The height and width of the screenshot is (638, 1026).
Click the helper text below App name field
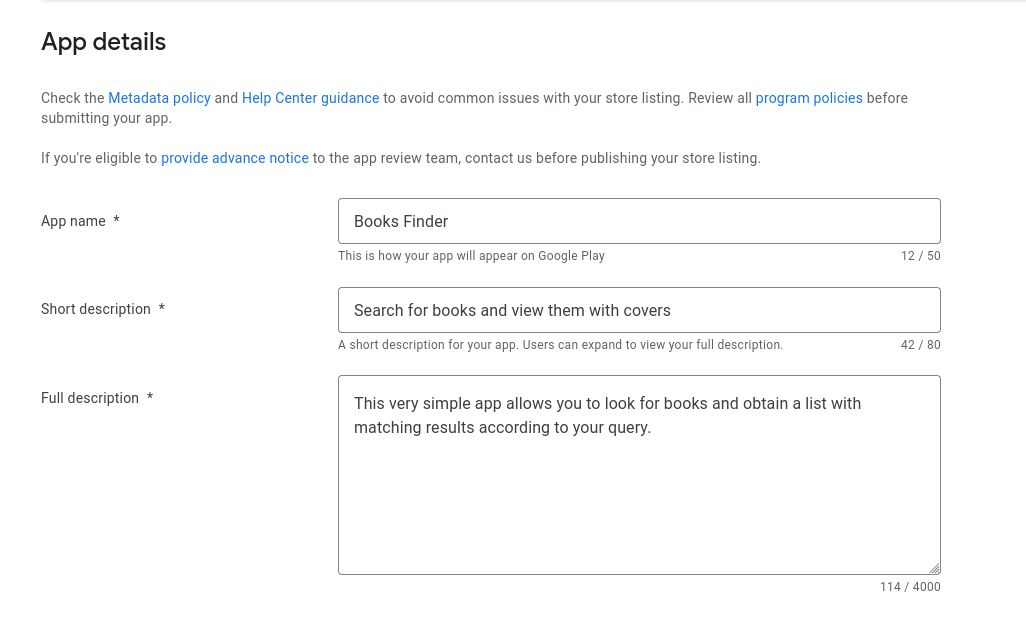[x=471, y=256]
